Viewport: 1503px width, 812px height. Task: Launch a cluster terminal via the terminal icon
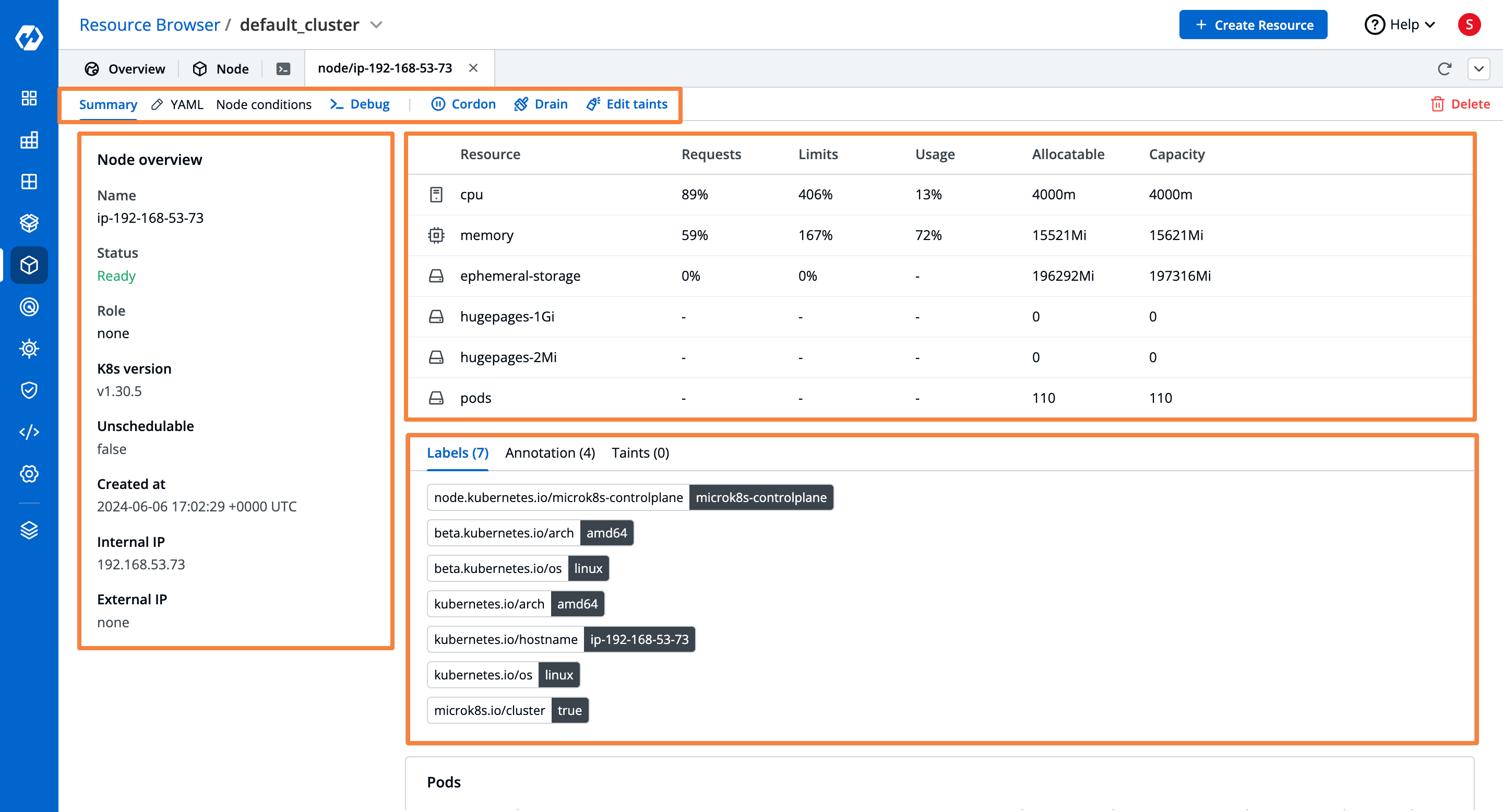point(283,68)
